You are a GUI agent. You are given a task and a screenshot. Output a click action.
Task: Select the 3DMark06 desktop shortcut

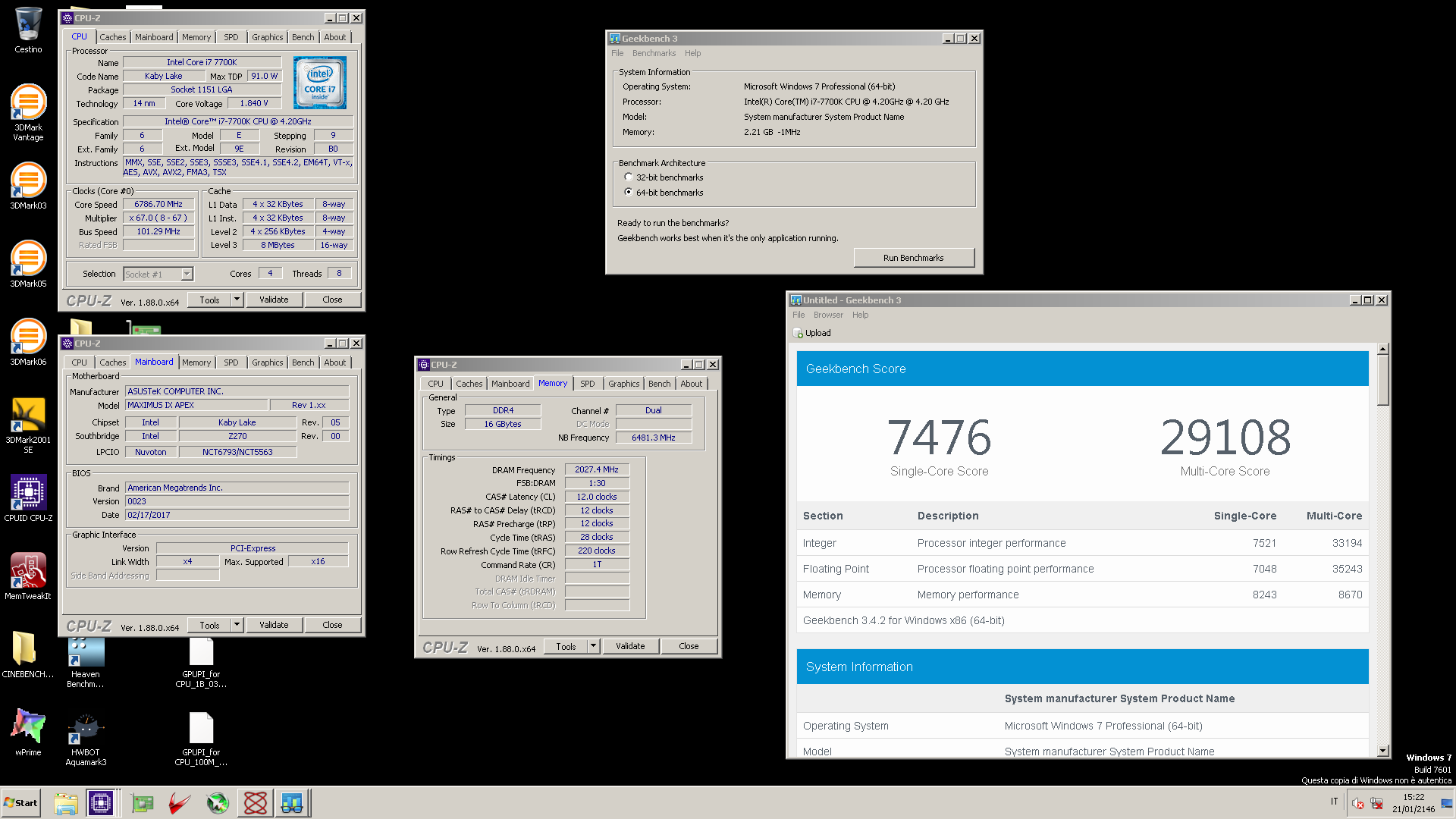click(x=28, y=342)
